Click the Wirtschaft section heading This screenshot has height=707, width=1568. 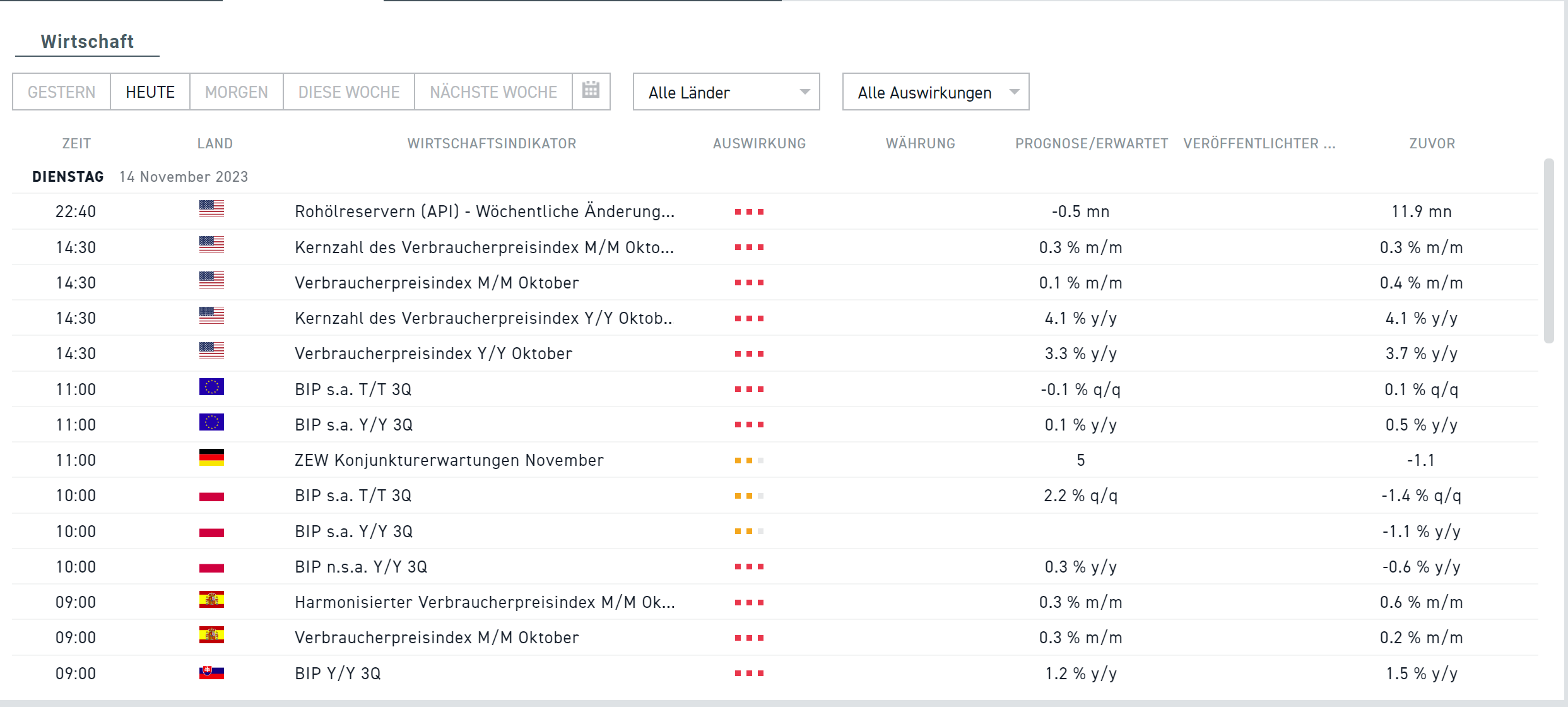pos(87,42)
